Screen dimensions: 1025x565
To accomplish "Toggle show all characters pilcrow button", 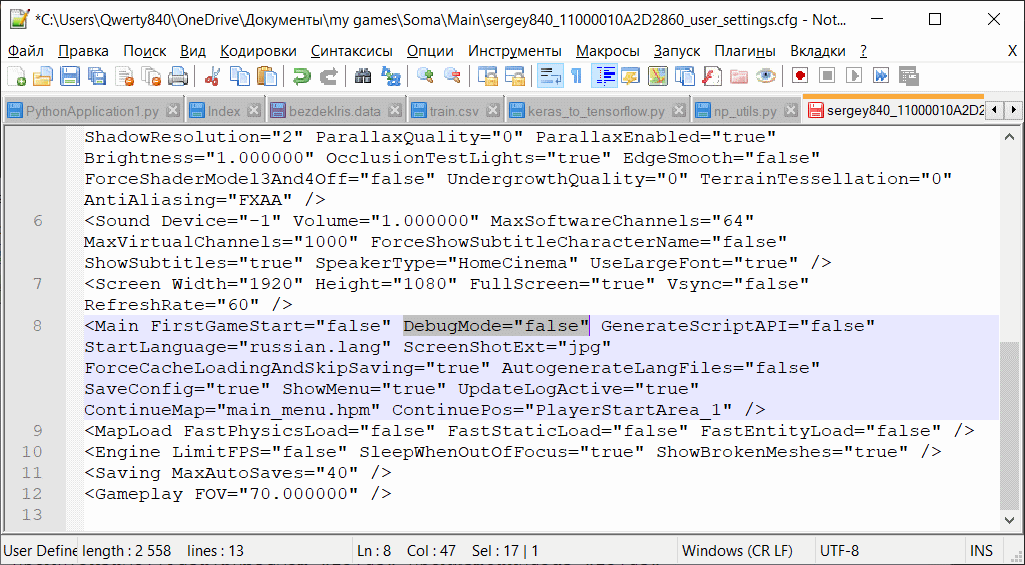I will (x=577, y=77).
